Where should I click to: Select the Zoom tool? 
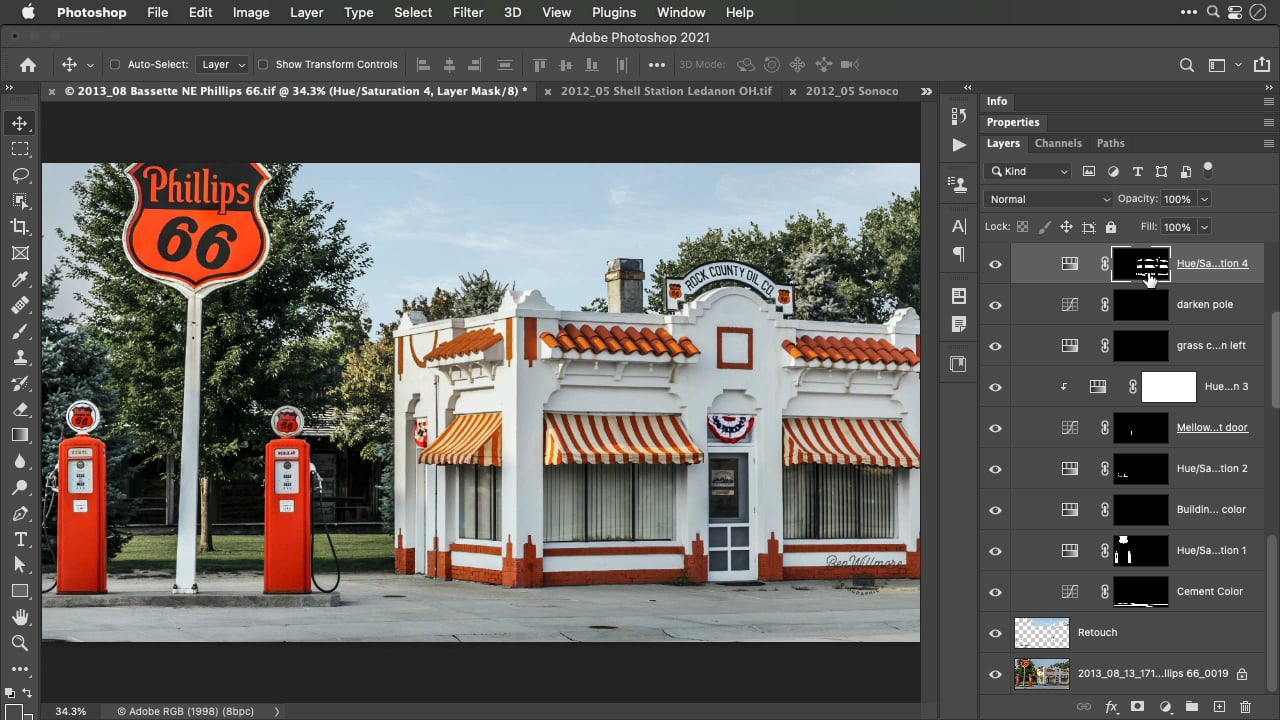pyautogui.click(x=20, y=643)
